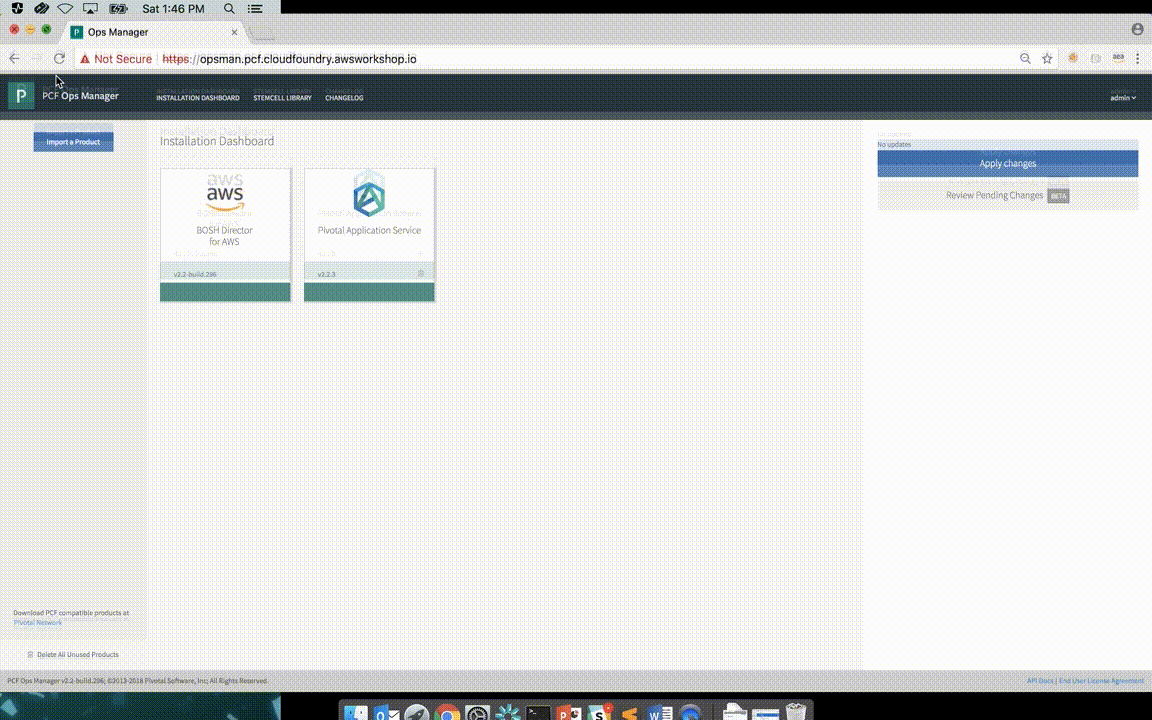Image resolution: width=1152 pixels, height=720 pixels.
Task: Click the browser forward arrow
Action: pos(36,58)
